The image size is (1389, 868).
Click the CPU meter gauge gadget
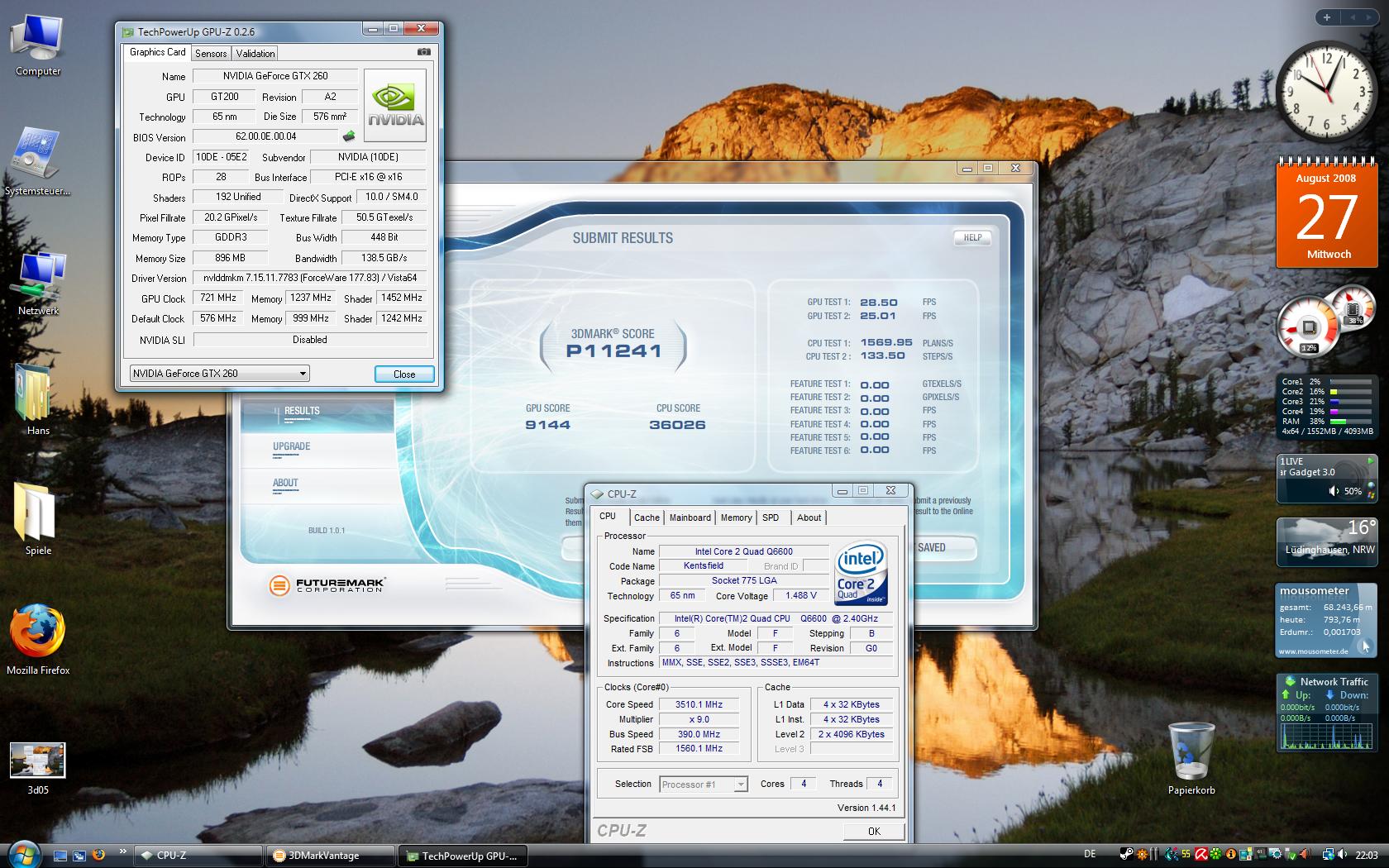coord(1326,320)
